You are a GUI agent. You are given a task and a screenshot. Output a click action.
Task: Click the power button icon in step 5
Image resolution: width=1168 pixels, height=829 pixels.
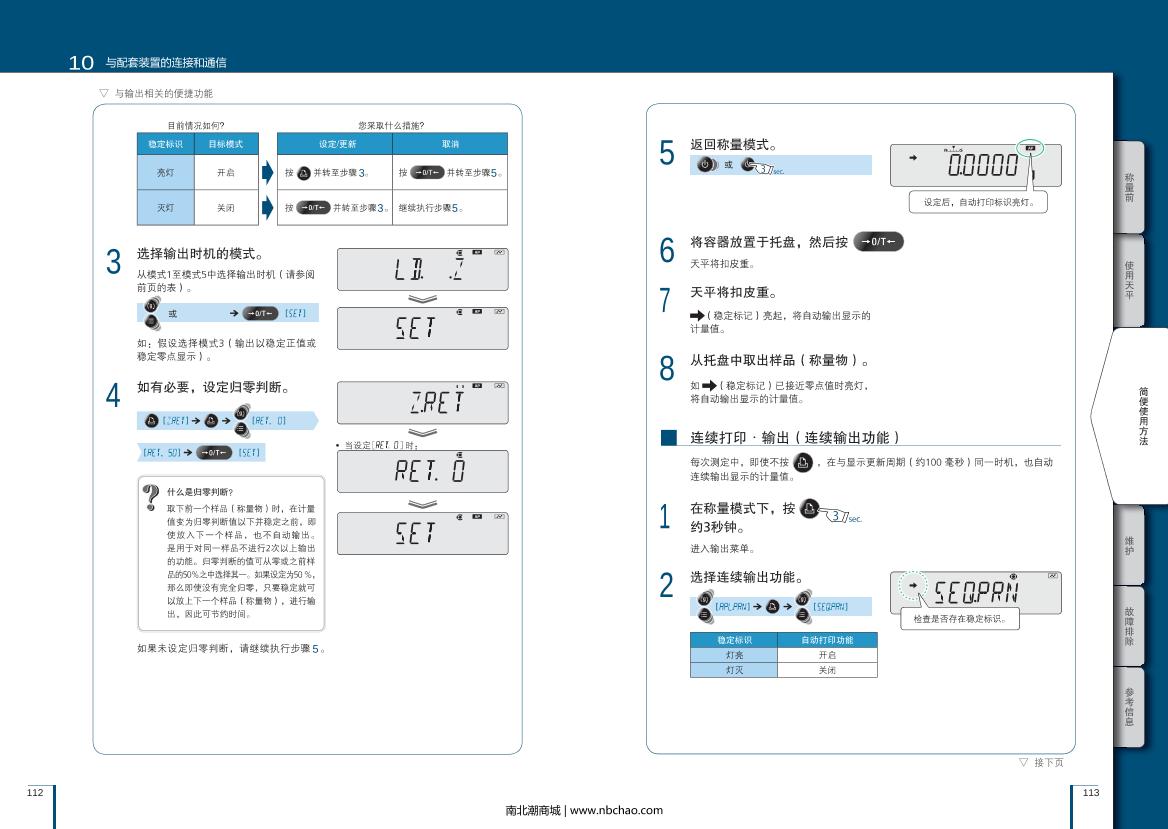point(706,165)
